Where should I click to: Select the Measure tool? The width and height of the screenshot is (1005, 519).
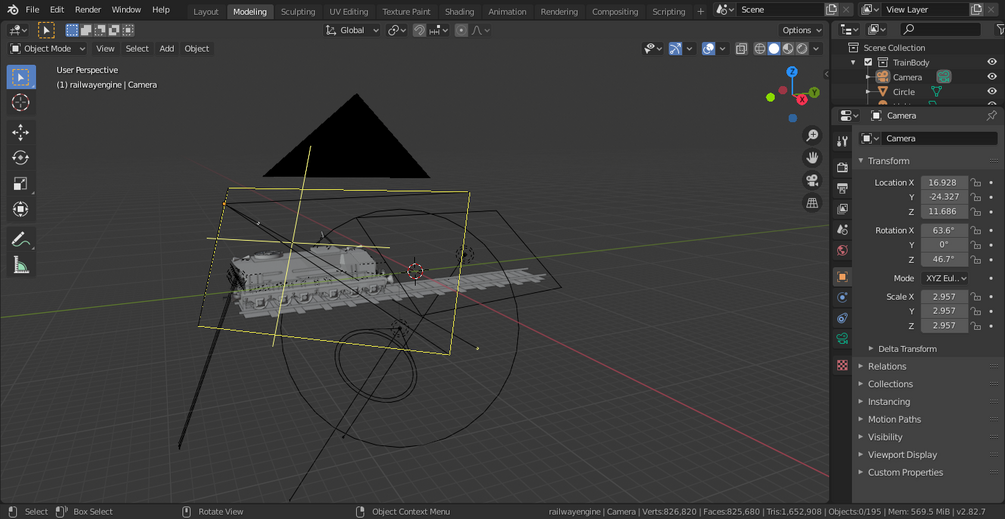click(21, 265)
